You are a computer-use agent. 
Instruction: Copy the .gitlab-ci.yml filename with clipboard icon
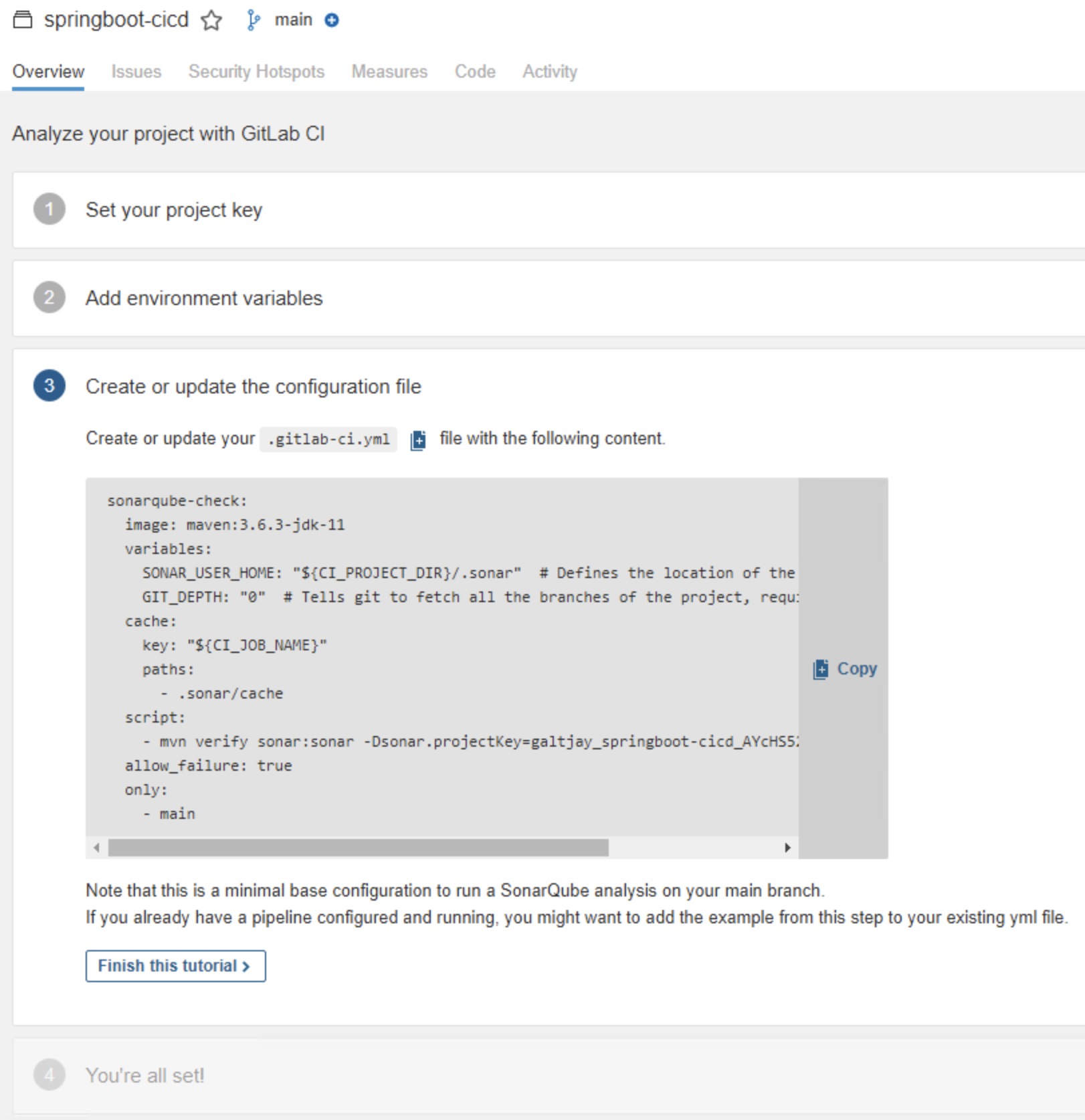tap(418, 440)
